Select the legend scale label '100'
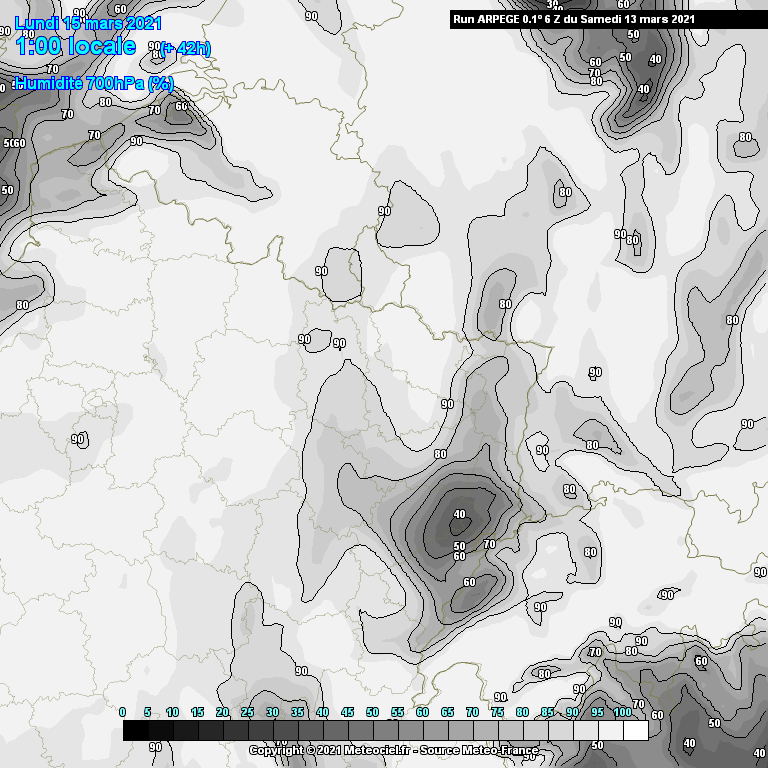The width and height of the screenshot is (768, 768). pos(622,712)
